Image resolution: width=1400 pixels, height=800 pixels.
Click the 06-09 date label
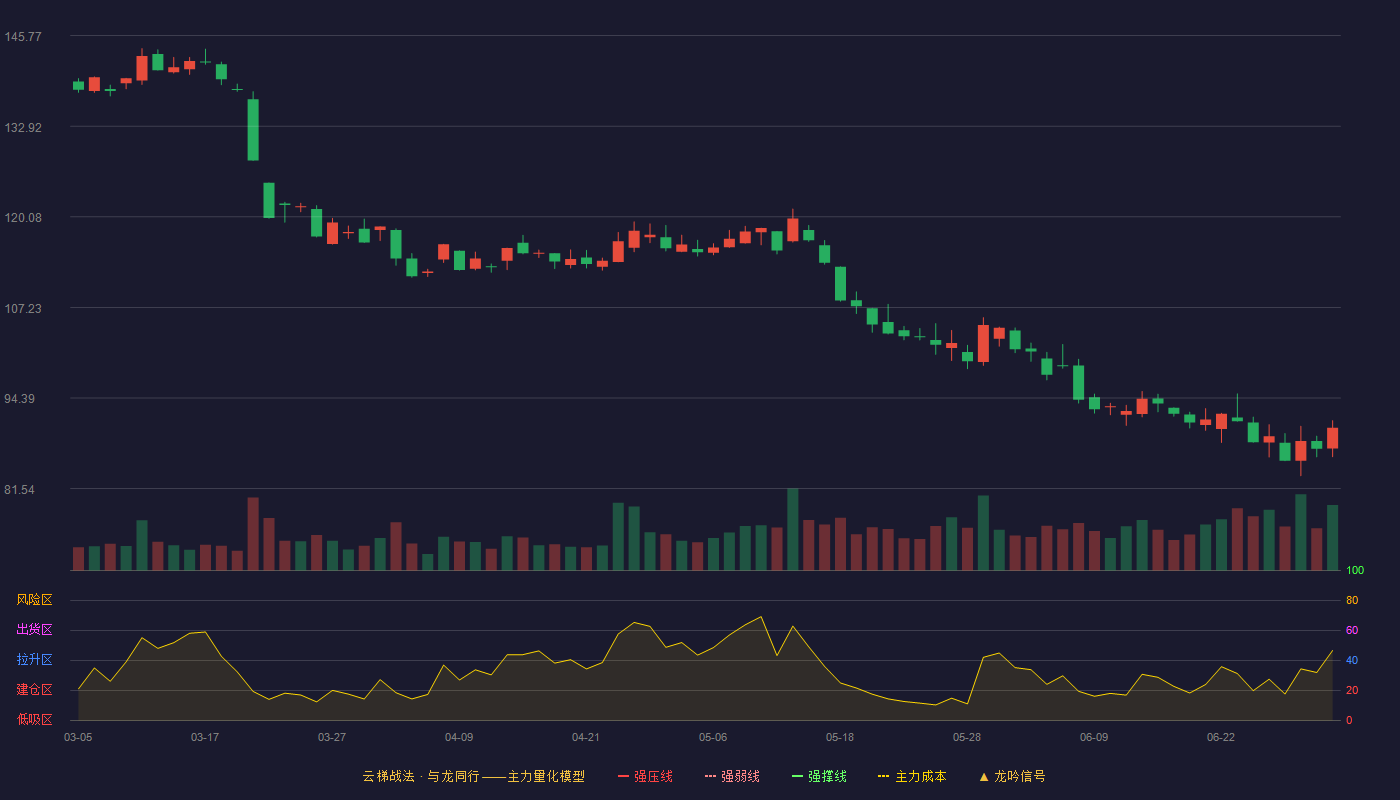[1094, 737]
